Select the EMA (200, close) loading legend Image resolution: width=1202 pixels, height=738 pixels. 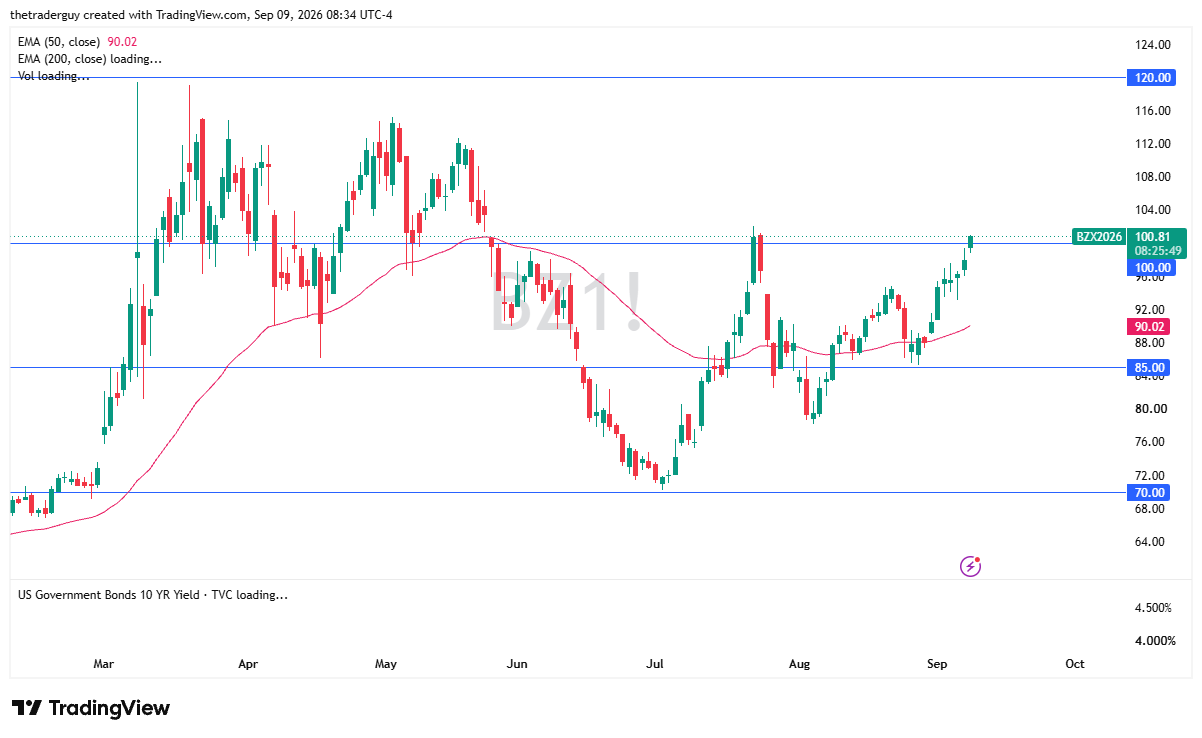click(90, 59)
